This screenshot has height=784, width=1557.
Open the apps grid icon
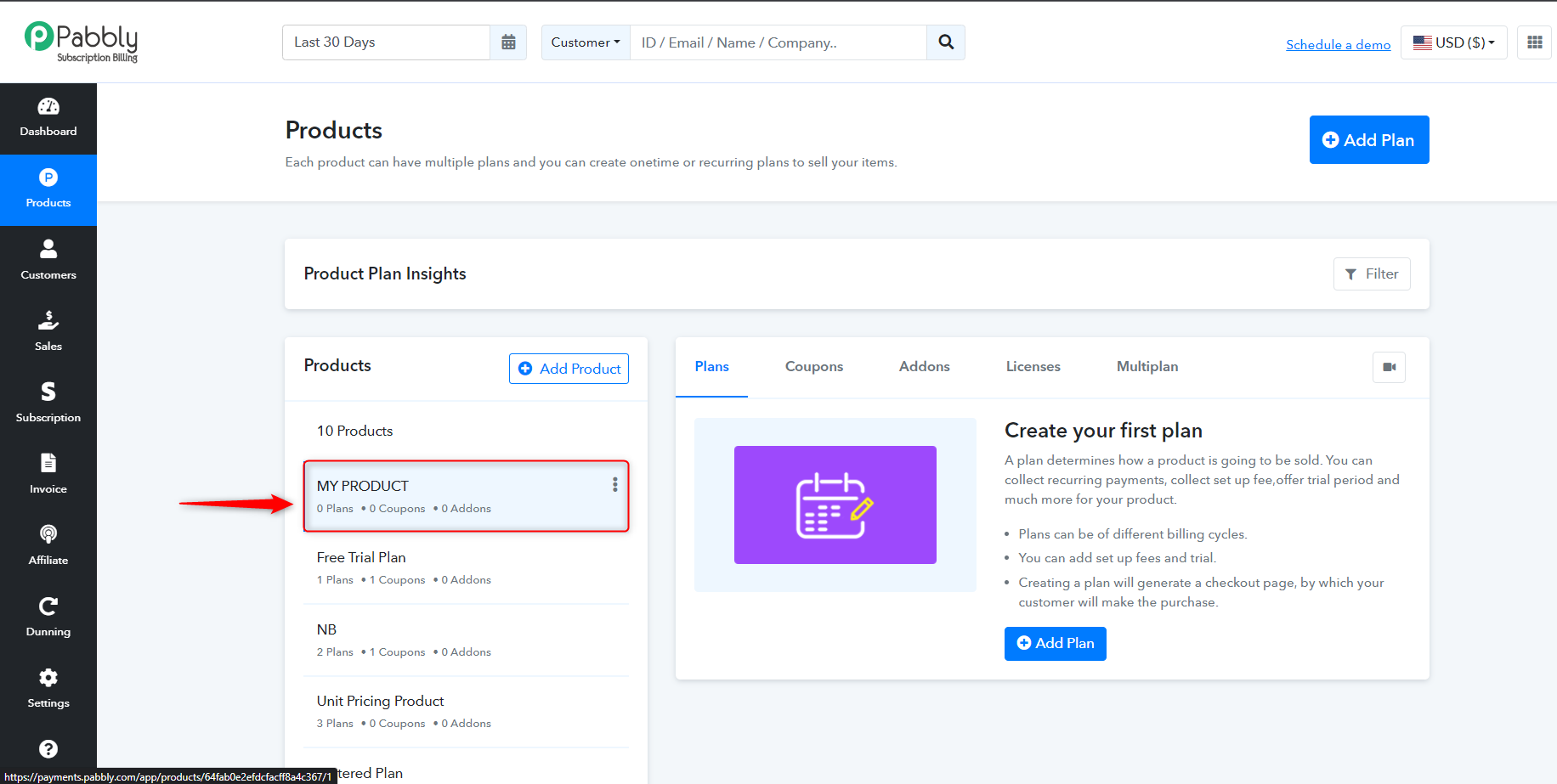pyautogui.click(x=1535, y=42)
